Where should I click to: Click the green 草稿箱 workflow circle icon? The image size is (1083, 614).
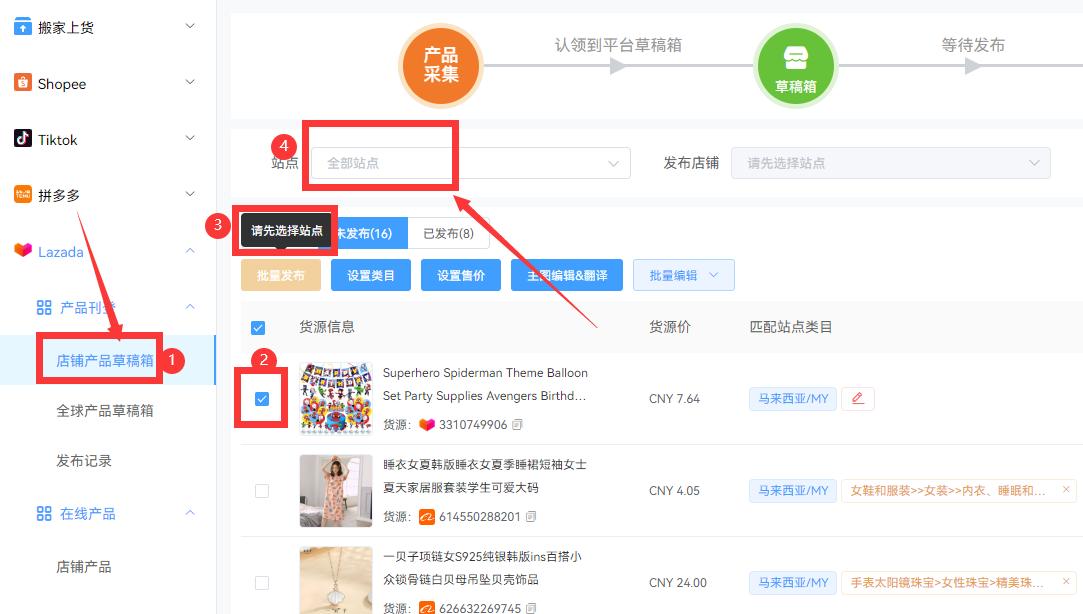(793, 60)
